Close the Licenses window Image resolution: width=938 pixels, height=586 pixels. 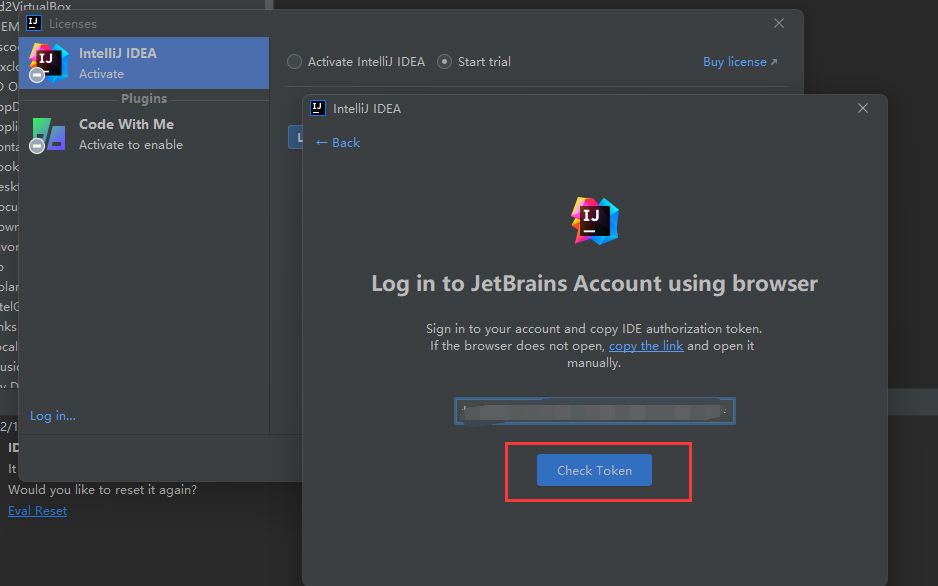tap(778, 23)
